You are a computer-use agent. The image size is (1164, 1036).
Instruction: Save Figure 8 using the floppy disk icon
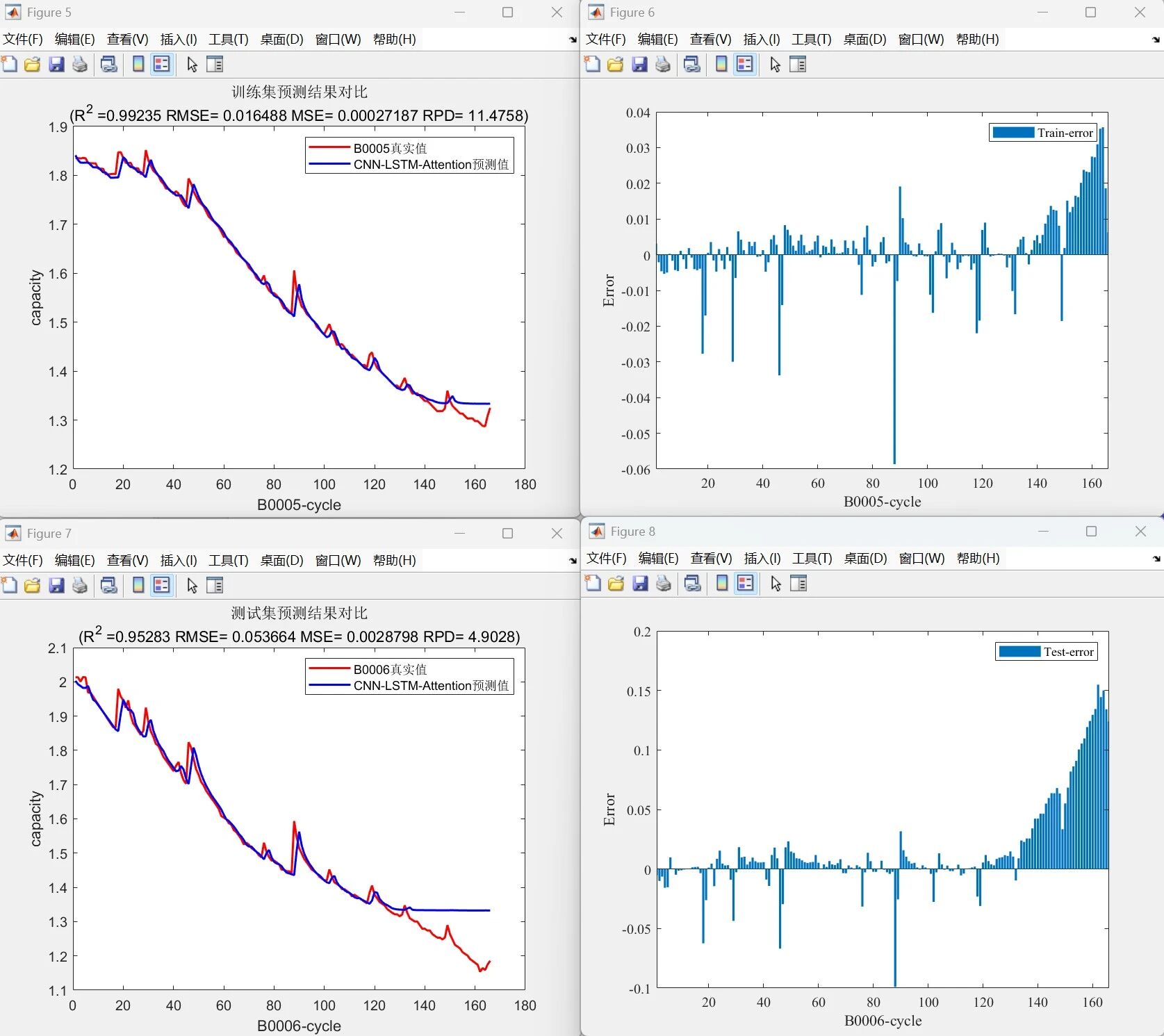640,584
